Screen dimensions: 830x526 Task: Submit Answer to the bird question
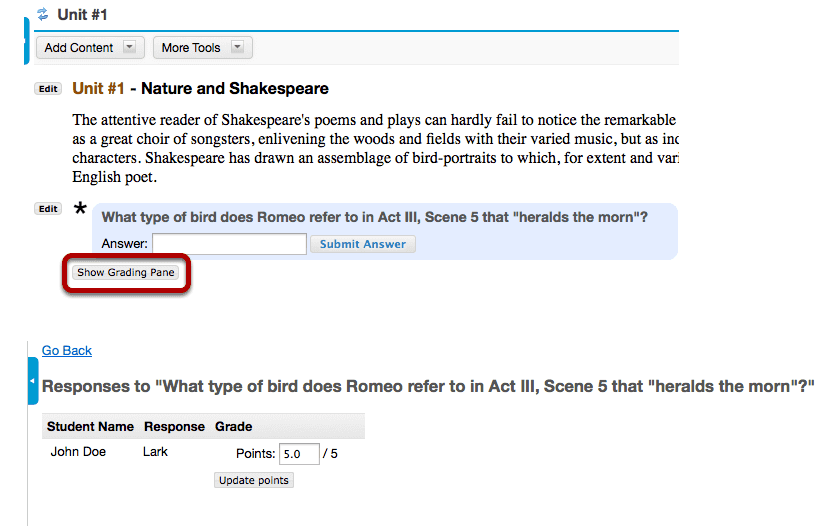363,244
